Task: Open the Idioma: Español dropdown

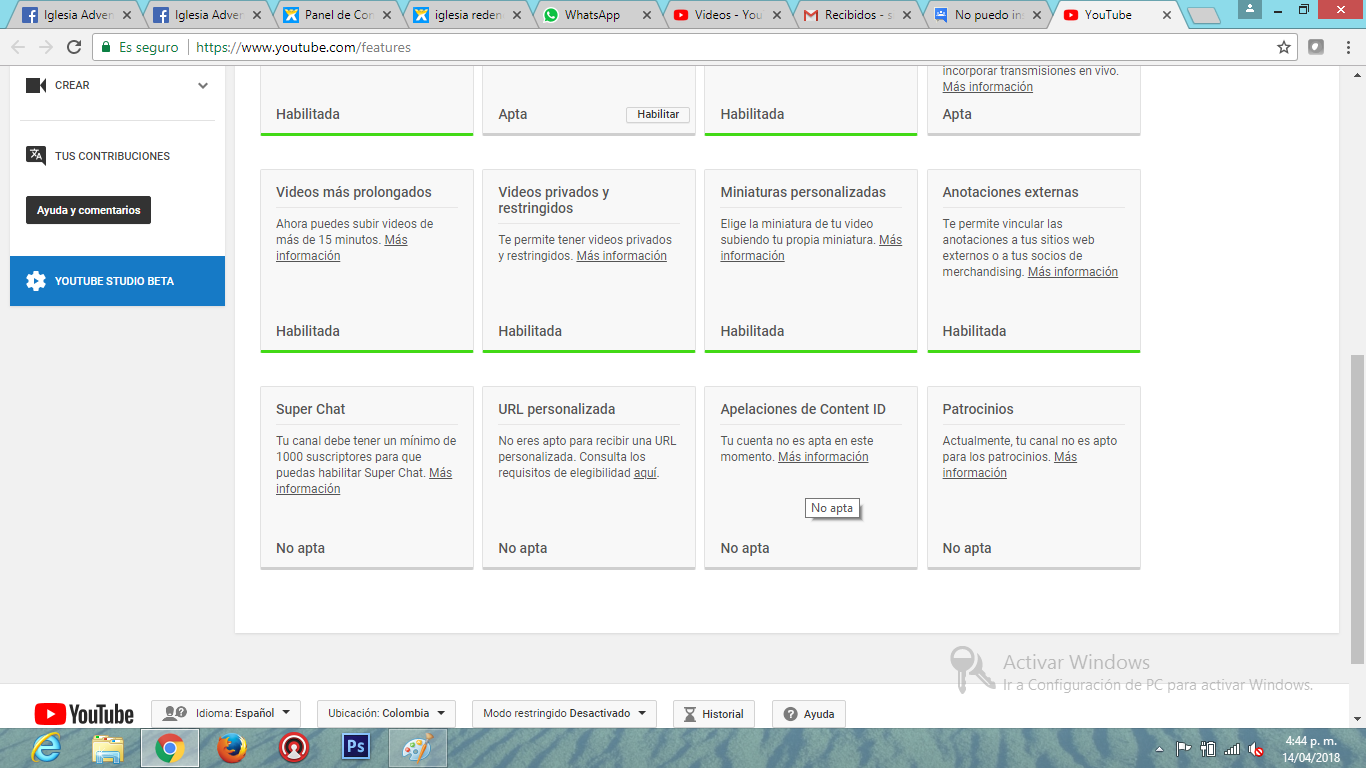Action: pyautogui.click(x=226, y=713)
